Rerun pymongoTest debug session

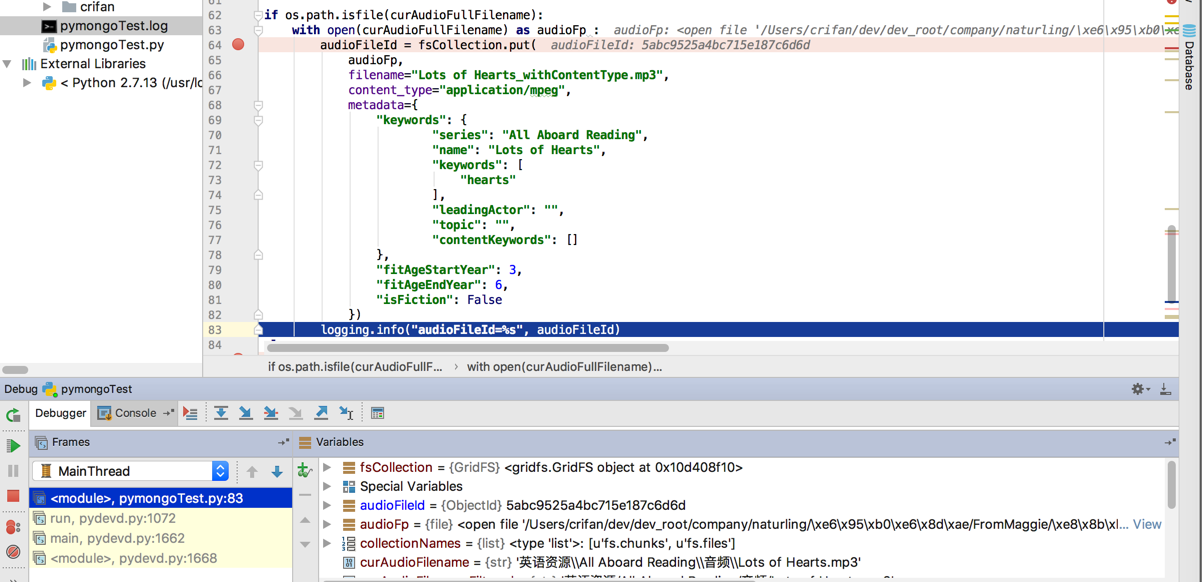click(13, 414)
